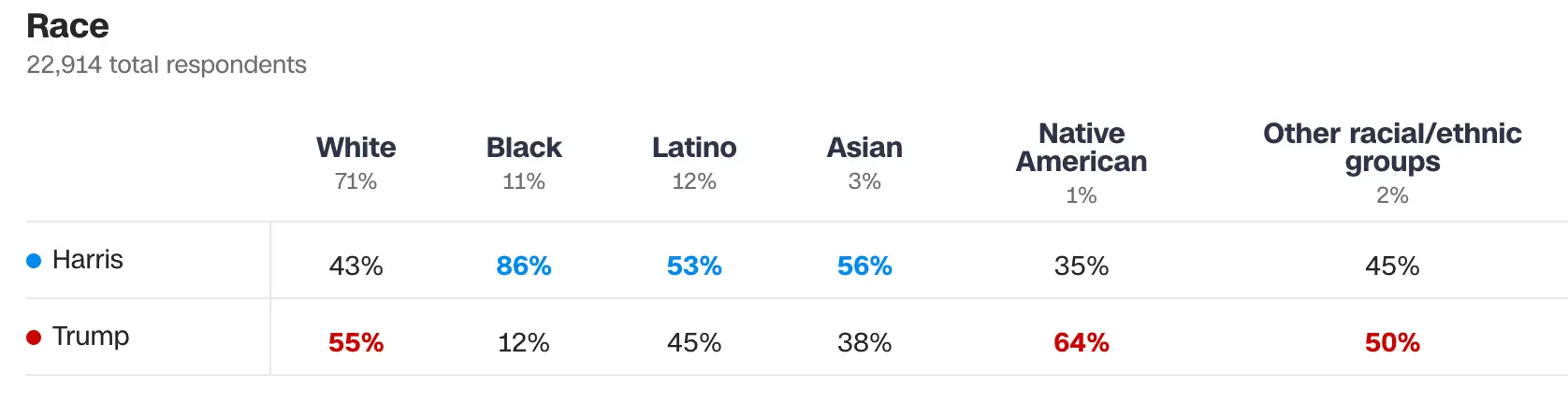1568x402 pixels.
Task: Click Trump's 55% value for White voters
Action: (x=356, y=343)
